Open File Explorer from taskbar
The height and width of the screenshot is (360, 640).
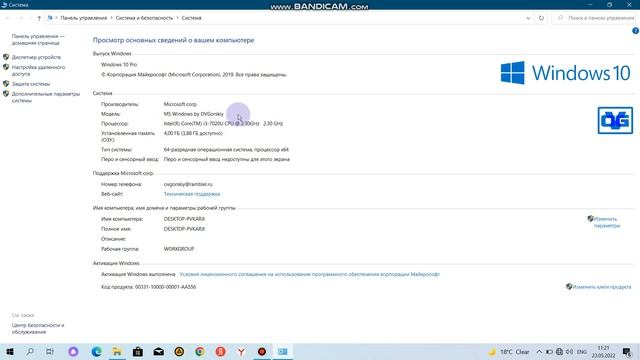click(117, 351)
